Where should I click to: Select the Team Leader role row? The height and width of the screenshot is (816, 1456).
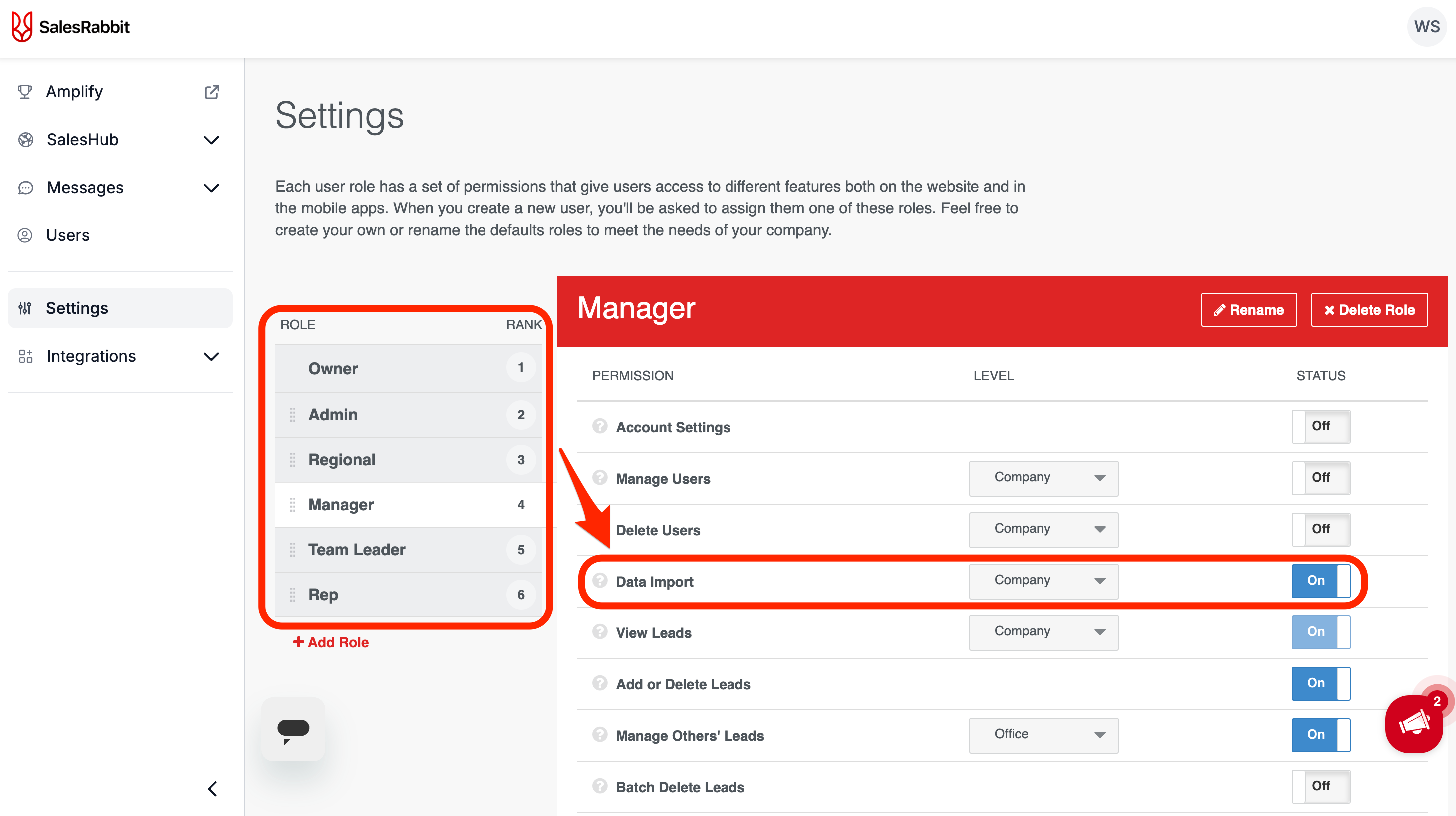point(409,549)
